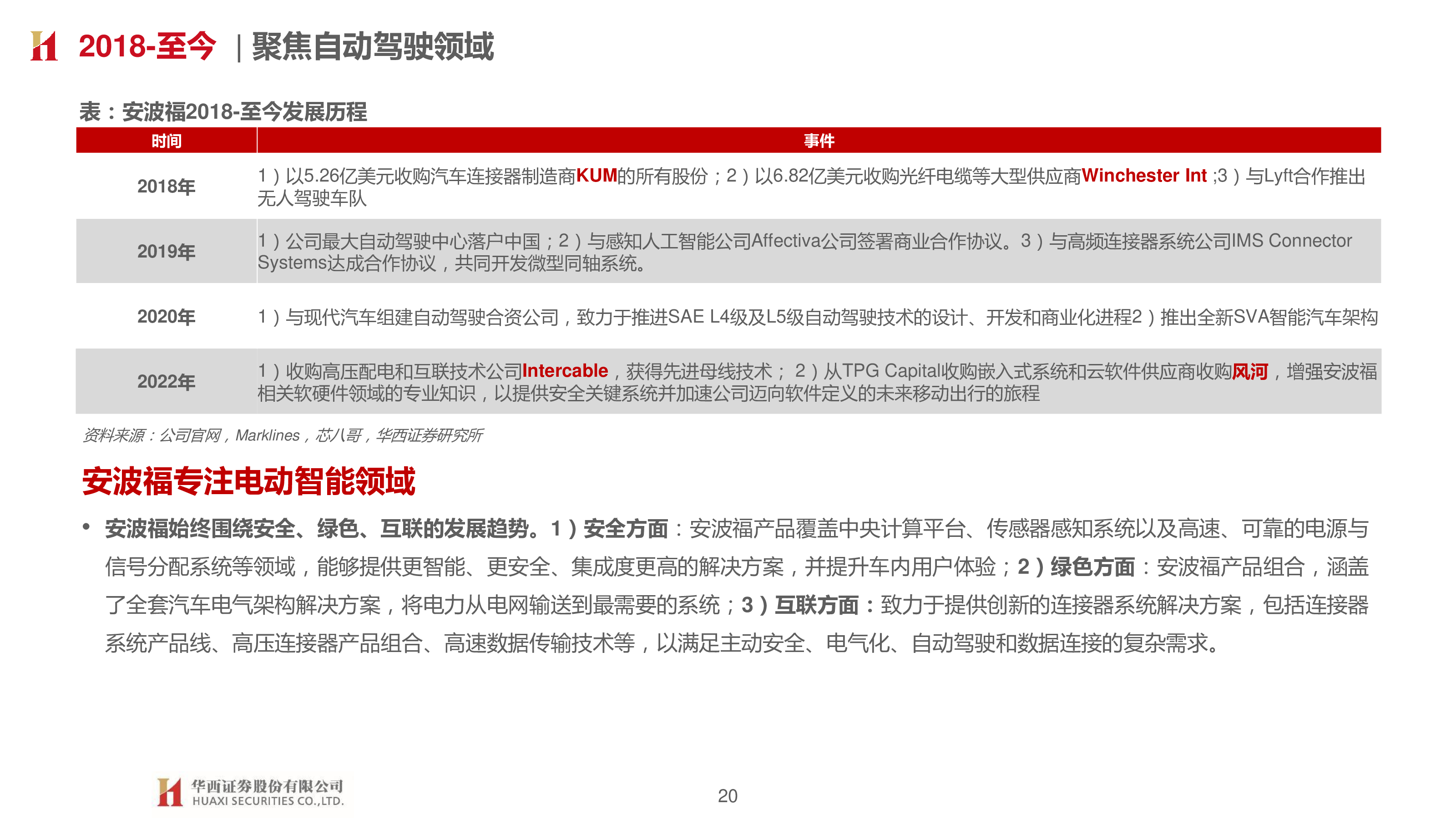Viewport: 1456px width, 819px height.
Task: Select the "2019年" table cell
Action: 166,251
